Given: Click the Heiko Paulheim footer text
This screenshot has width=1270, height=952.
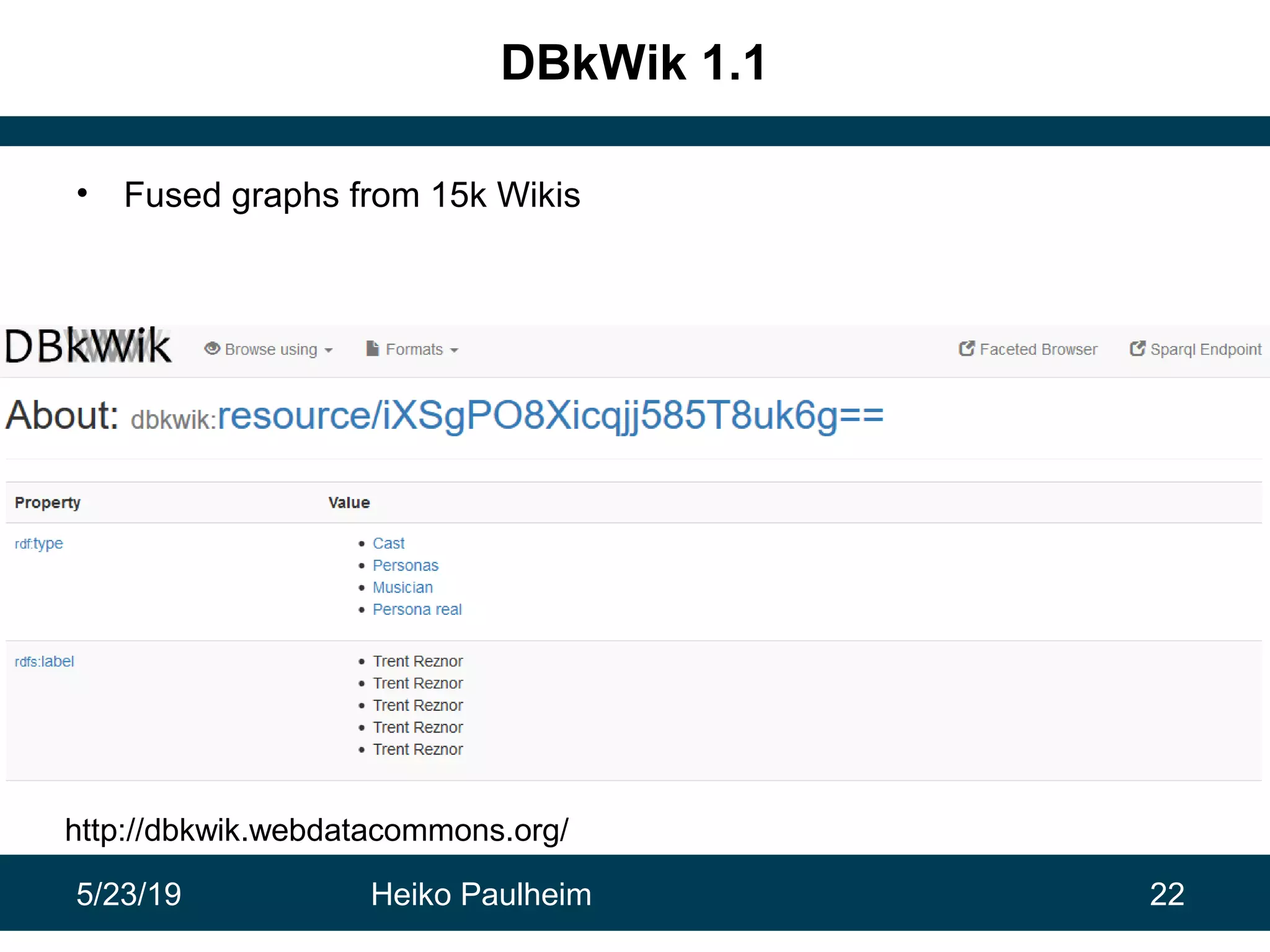Looking at the screenshot, I should click(481, 894).
